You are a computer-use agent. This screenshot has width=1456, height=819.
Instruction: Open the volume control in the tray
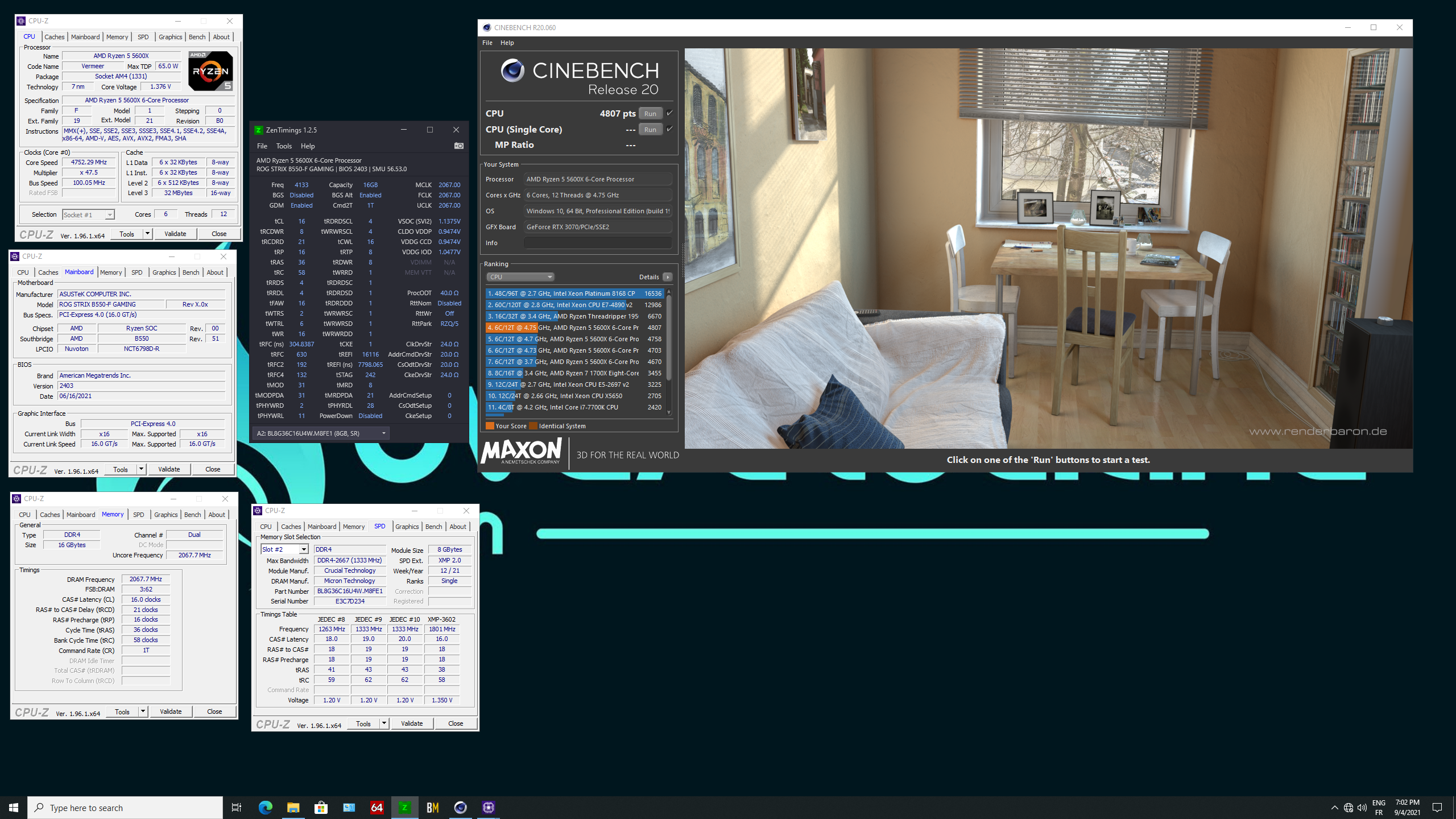[x=1362, y=808]
